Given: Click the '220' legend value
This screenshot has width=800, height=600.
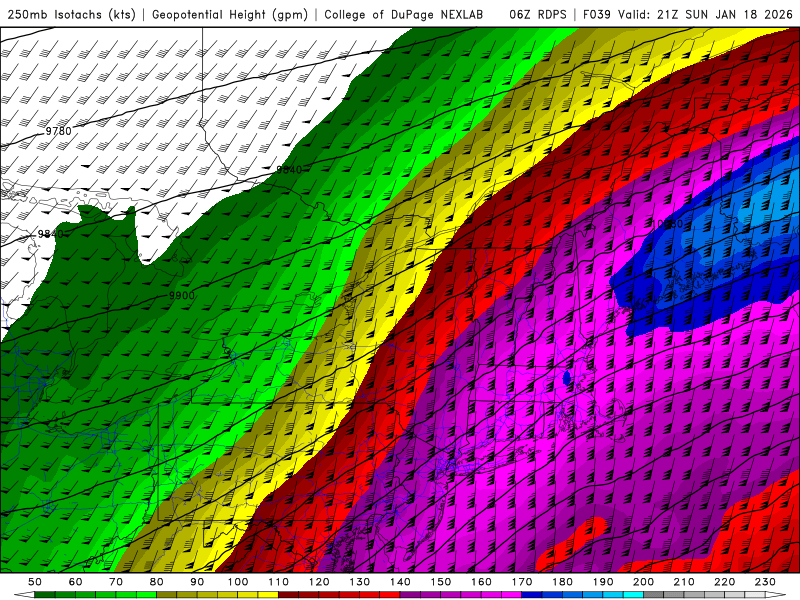Looking at the screenshot, I should point(724,582).
